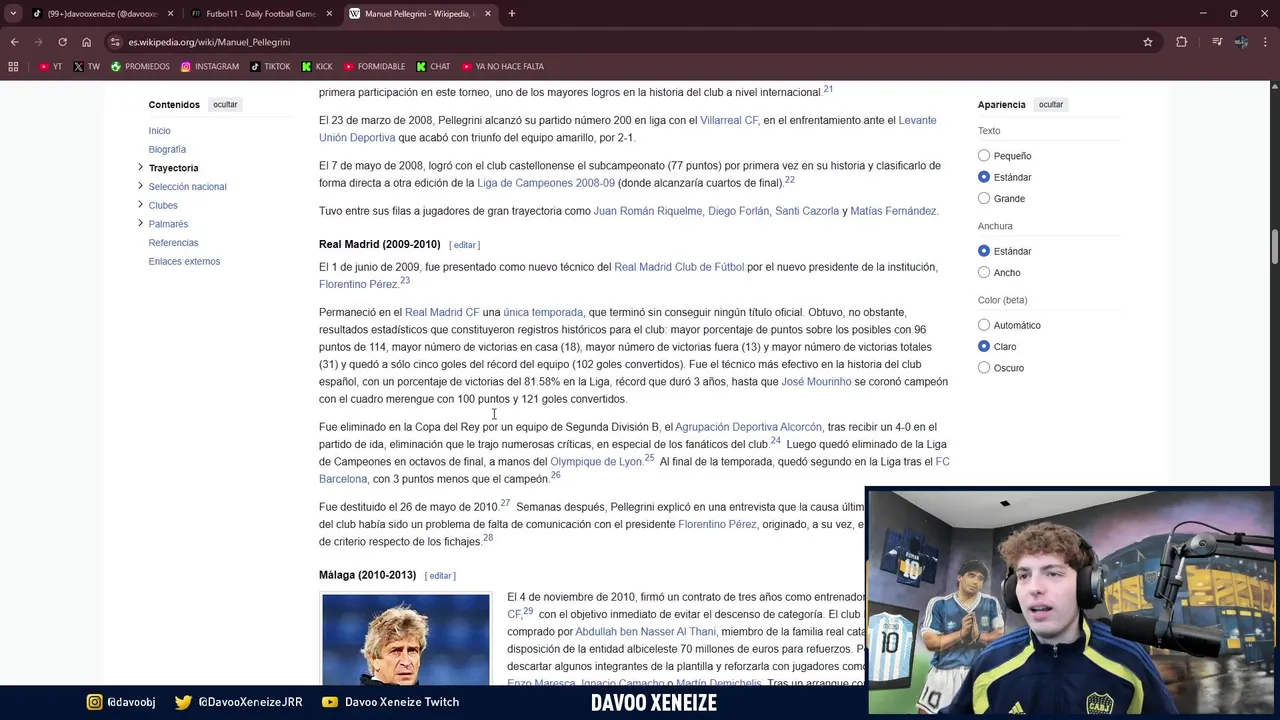Screen dimensions: 1280x720
Task: Expand Palmarés section in contents
Action: click(140, 223)
